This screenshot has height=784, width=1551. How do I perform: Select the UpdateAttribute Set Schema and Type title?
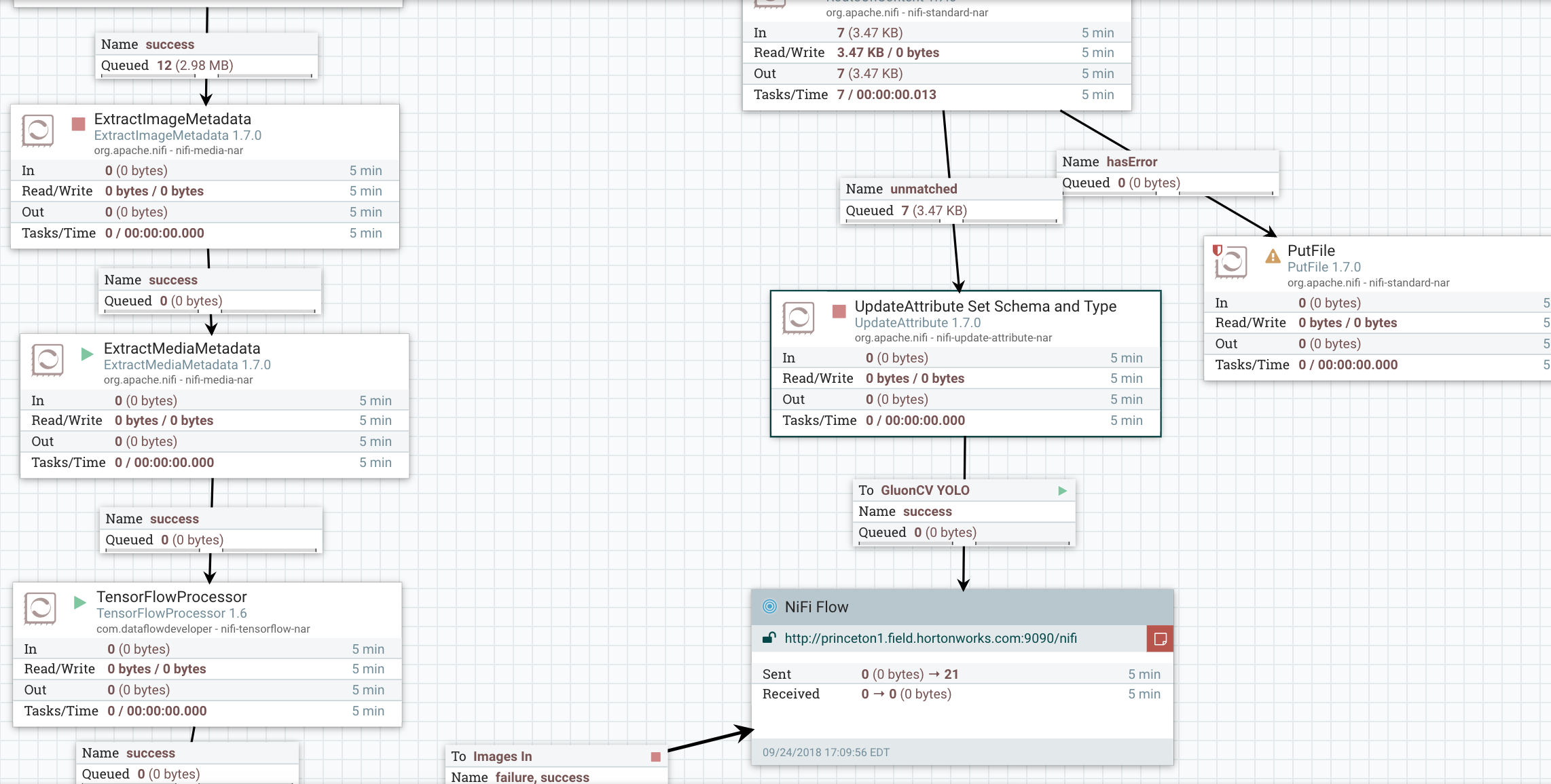(x=985, y=306)
